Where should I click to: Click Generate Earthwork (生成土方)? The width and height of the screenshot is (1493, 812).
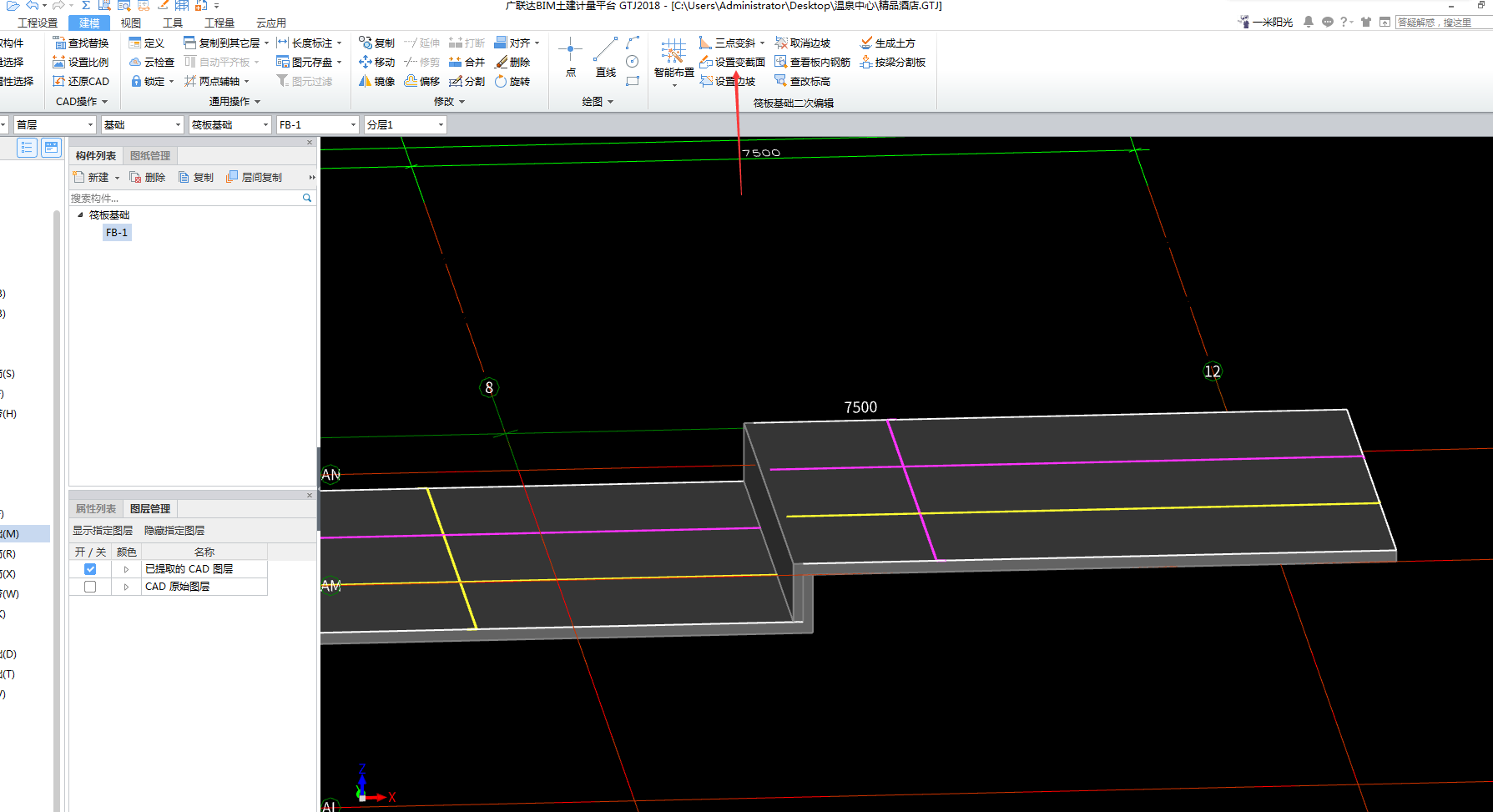[887, 43]
